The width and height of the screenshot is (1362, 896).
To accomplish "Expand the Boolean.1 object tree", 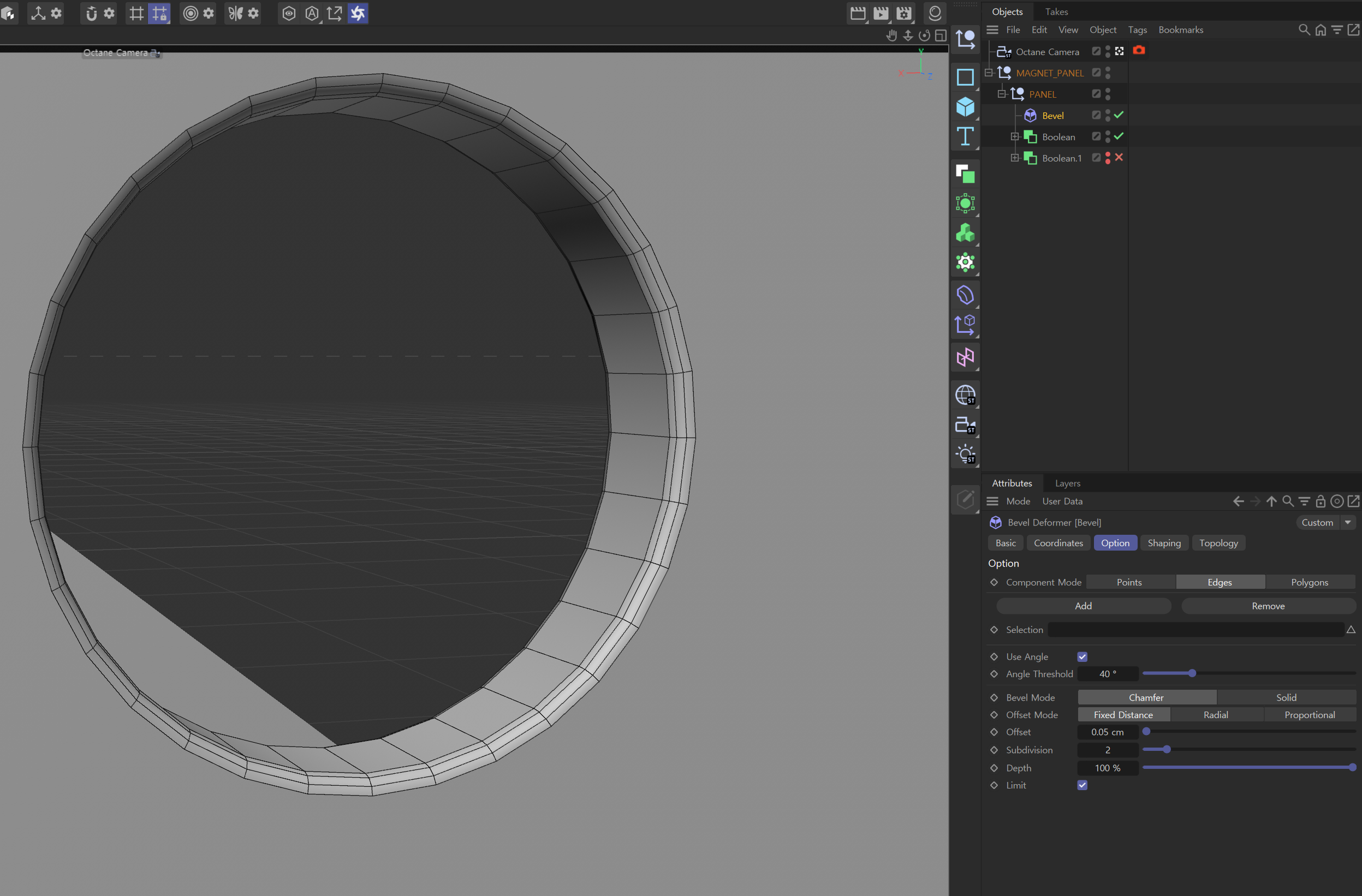I will click(1014, 158).
